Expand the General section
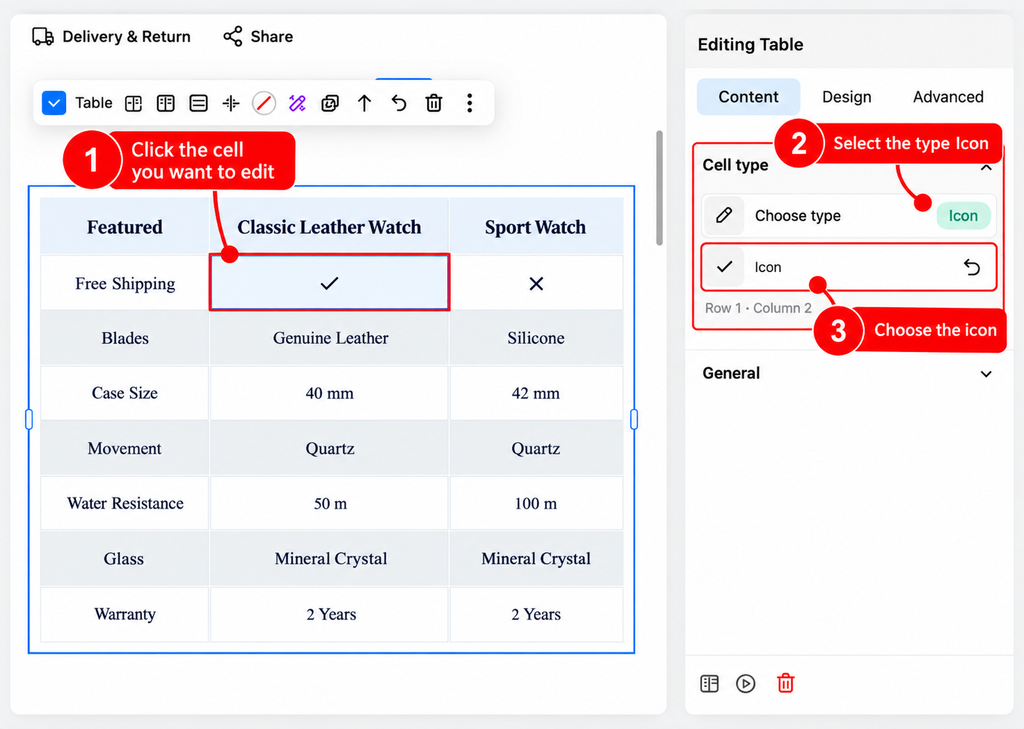 coord(986,374)
